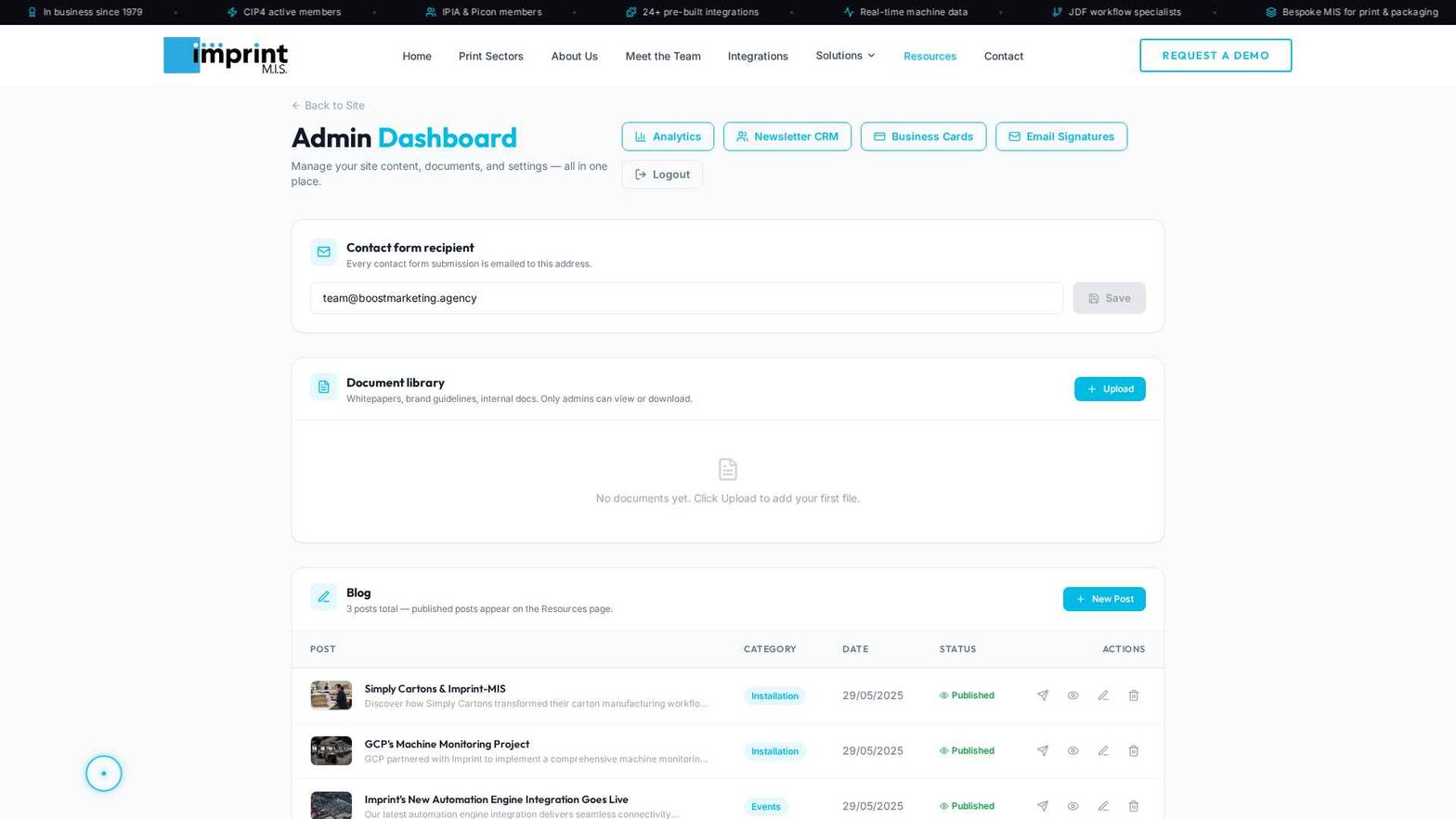
Task: Click the Imprint M.I.S. logo
Action: (226, 56)
